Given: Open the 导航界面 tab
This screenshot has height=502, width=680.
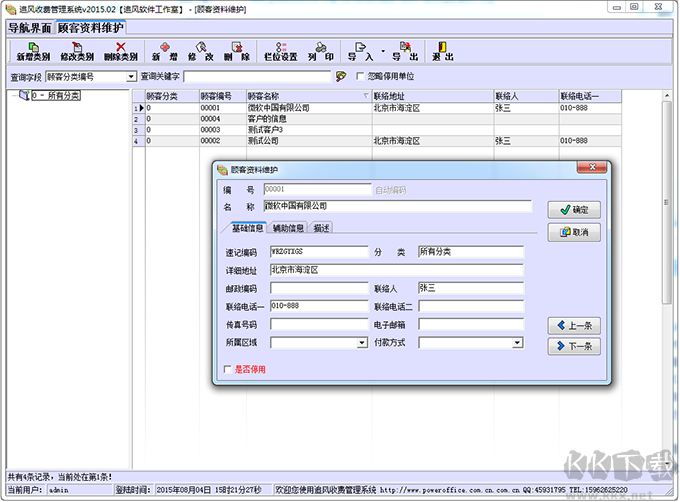Looking at the screenshot, I should pos(30,27).
